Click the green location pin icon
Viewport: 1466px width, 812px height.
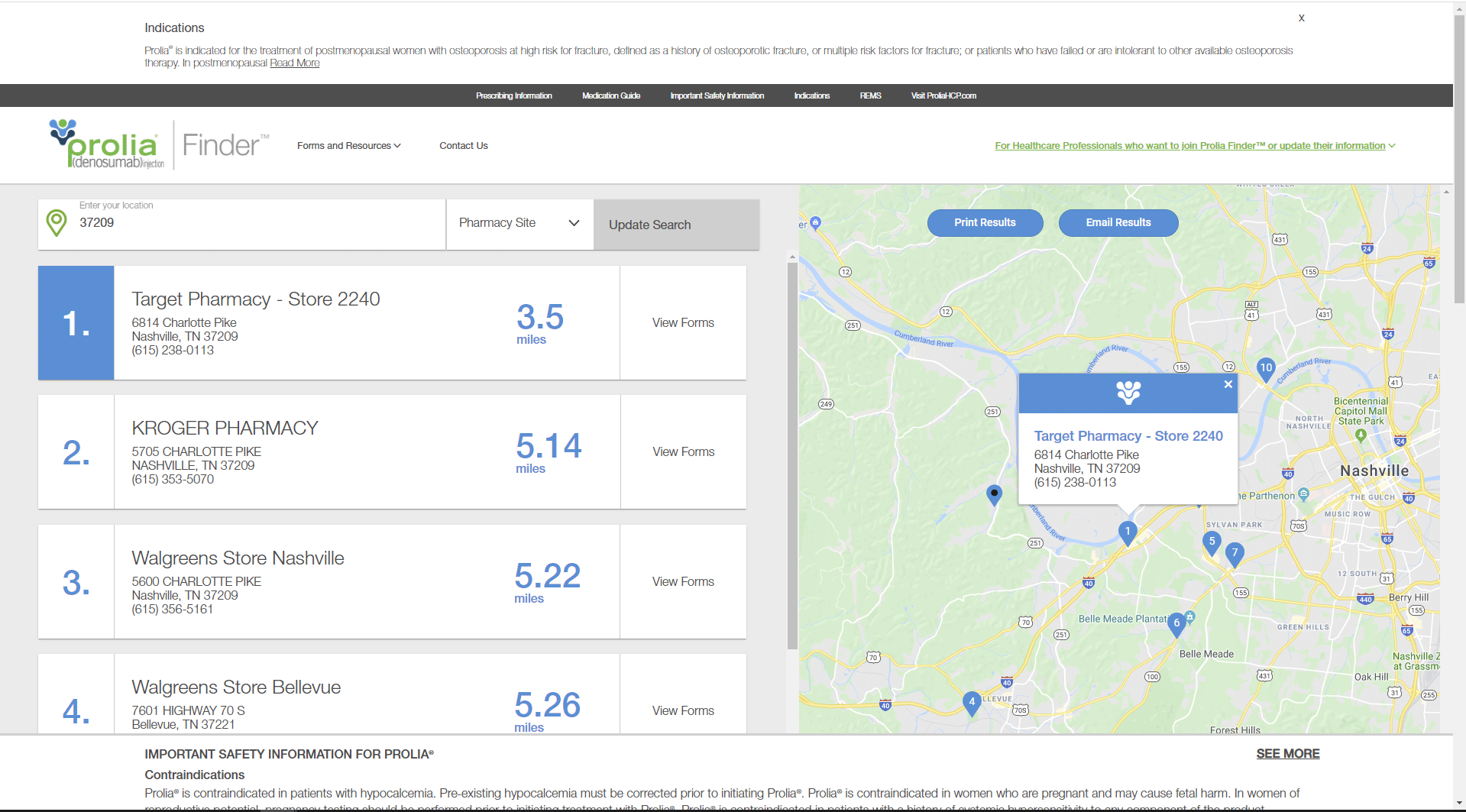pos(57,223)
